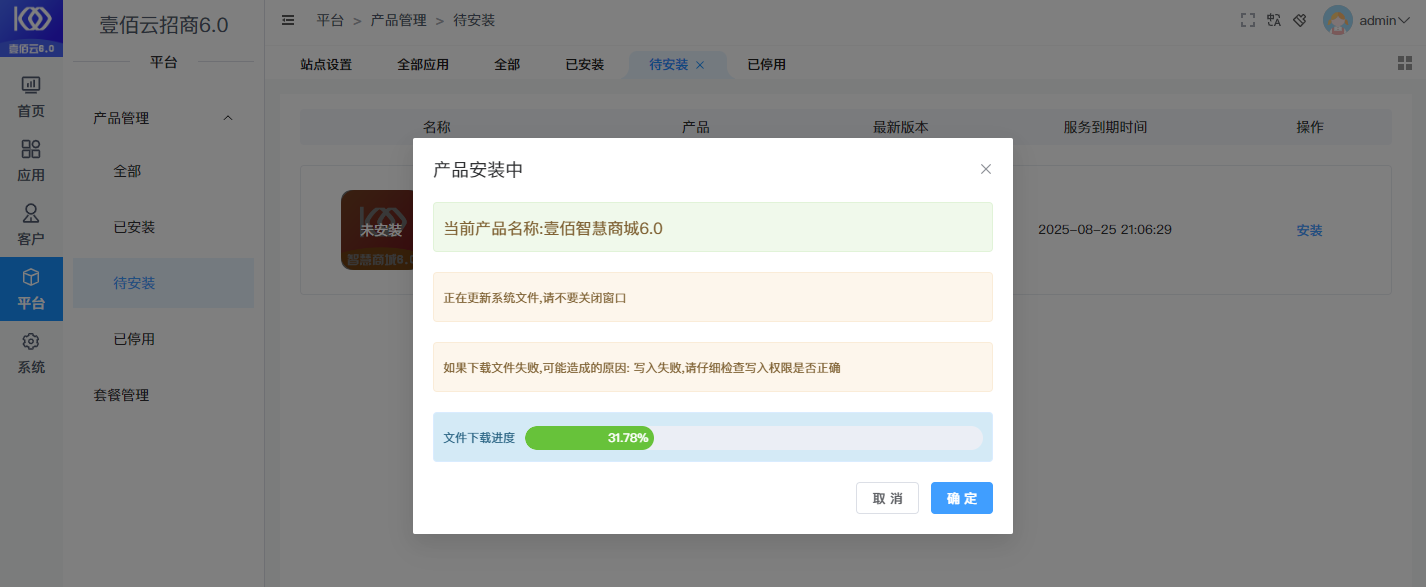Screen dimensions: 1426x587
Task: Collapse the 产品管理 menu group
Action: (163, 118)
